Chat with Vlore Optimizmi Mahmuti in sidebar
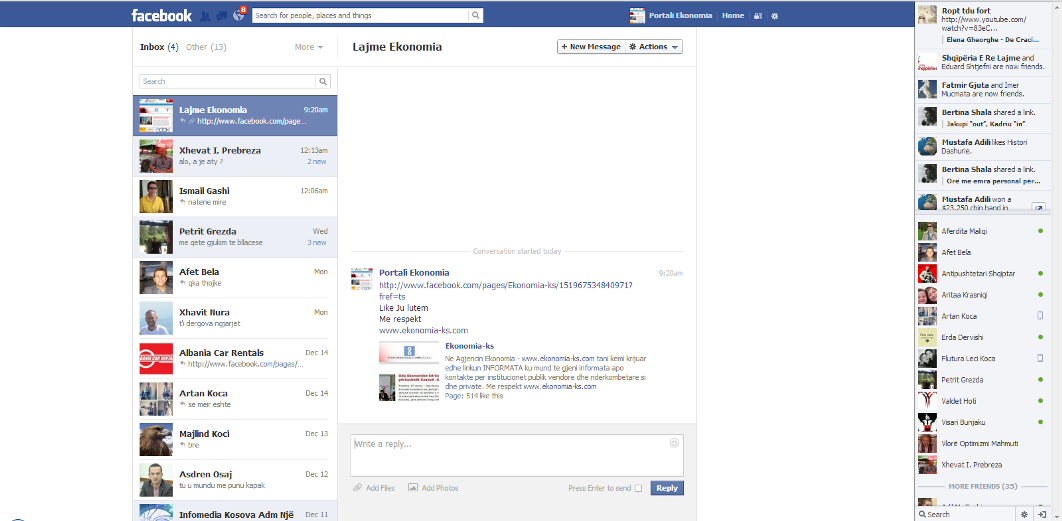 pyautogui.click(x=983, y=444)
